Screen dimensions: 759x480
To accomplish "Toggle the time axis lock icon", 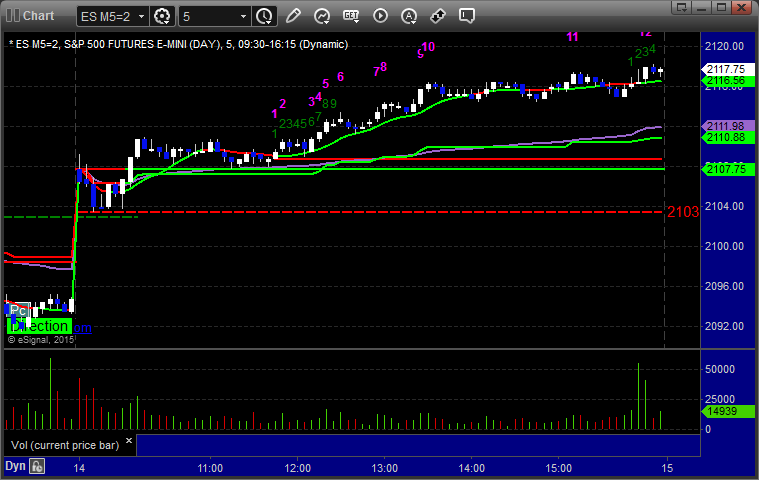I will click(37, 466).
